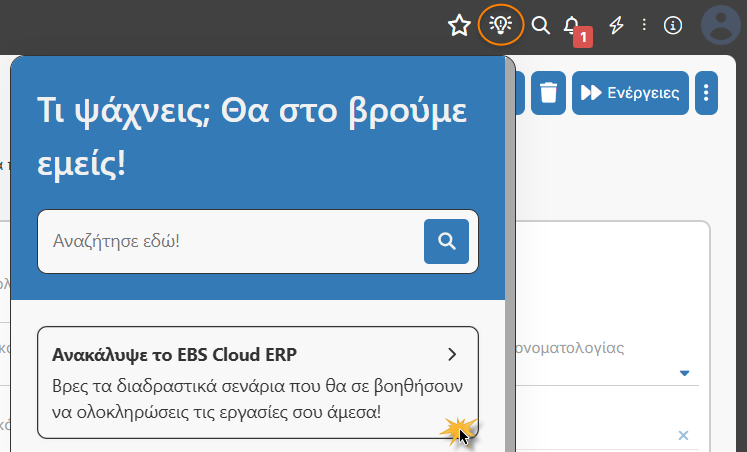Screen dimensions: 747x452
Task: Click the lightning bolt quick actions icon
Action: click(616, 25)
